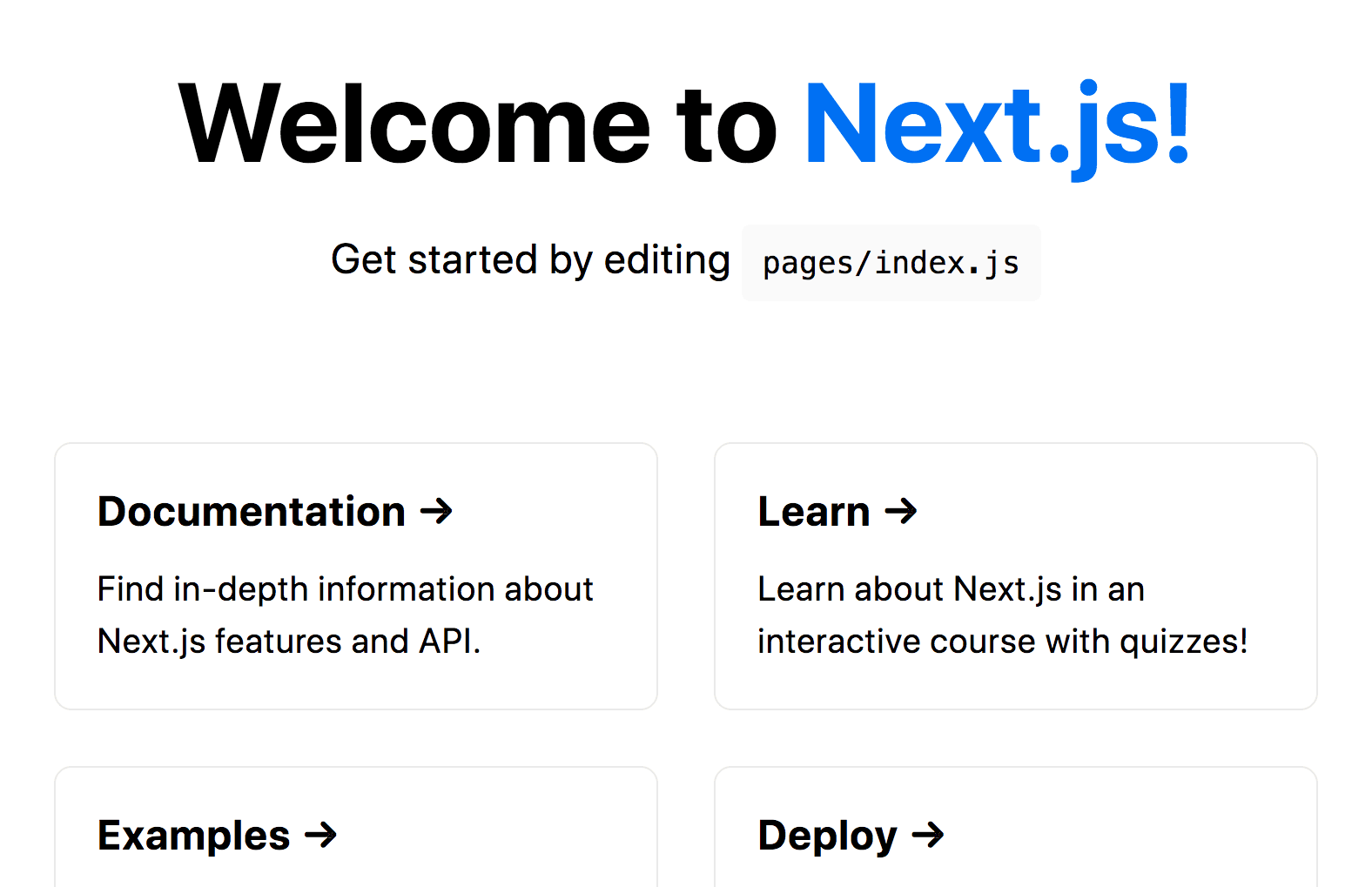This screenshot has width=1372, height=887.
Task: Click the arrow icon beside Examples
Action: (x=320, y=836)
